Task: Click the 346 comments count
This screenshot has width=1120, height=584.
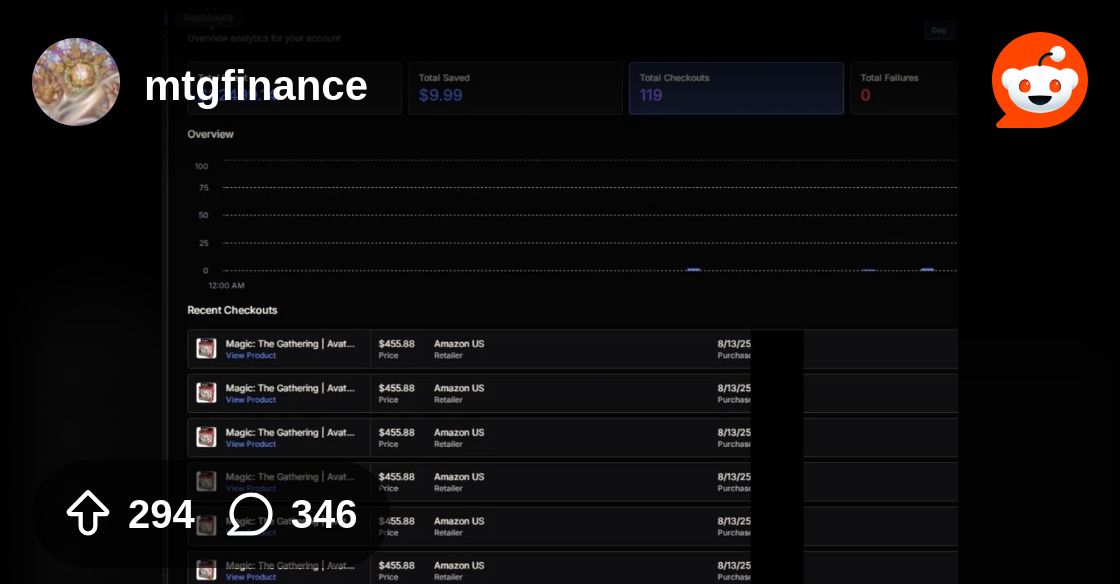Action: pos(324,514)
